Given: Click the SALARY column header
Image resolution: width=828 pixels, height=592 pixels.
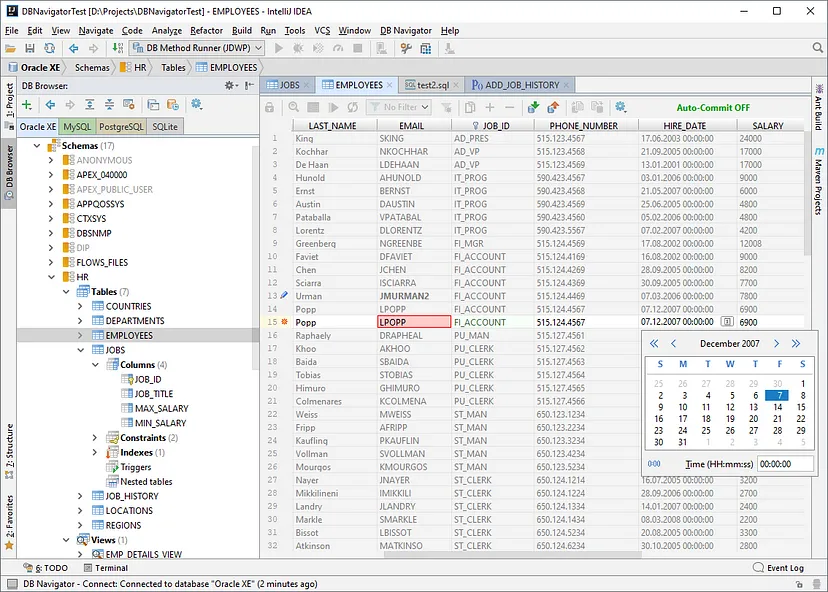Looking at the screenshot, I should [768, 126].
